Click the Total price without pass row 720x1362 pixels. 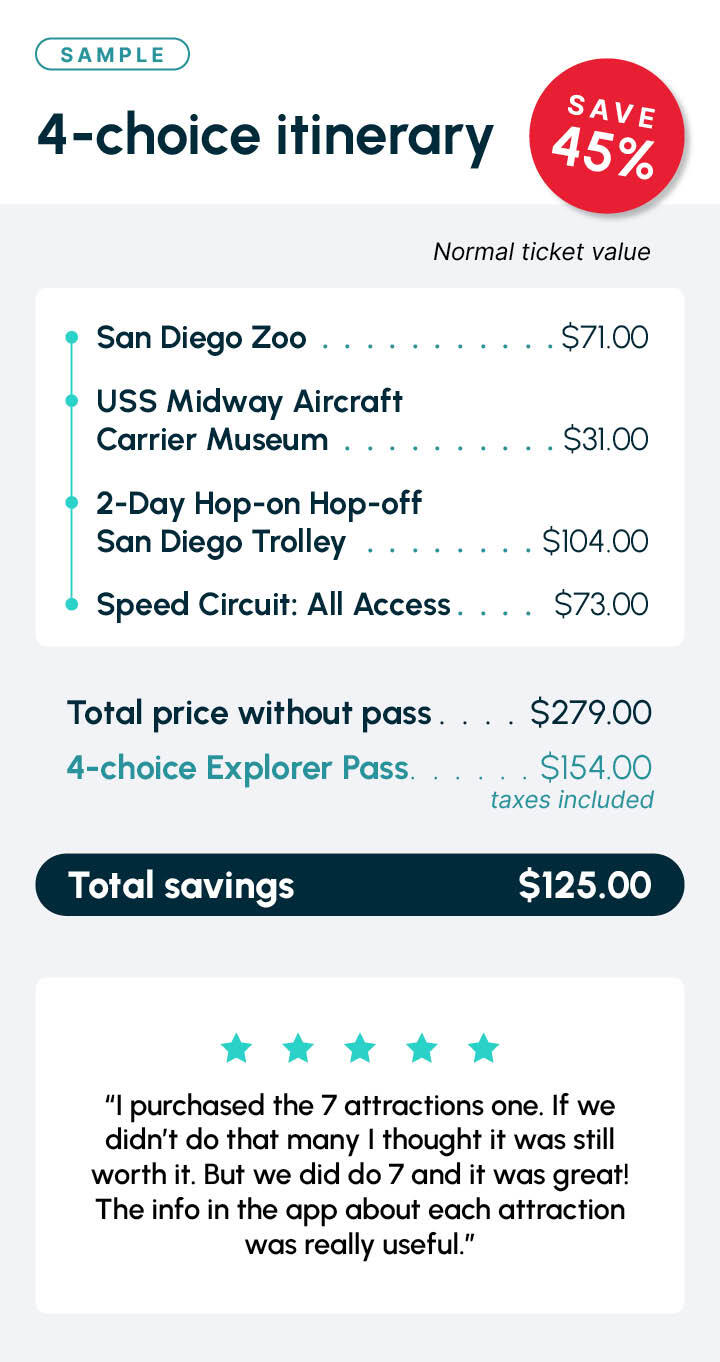359,713
